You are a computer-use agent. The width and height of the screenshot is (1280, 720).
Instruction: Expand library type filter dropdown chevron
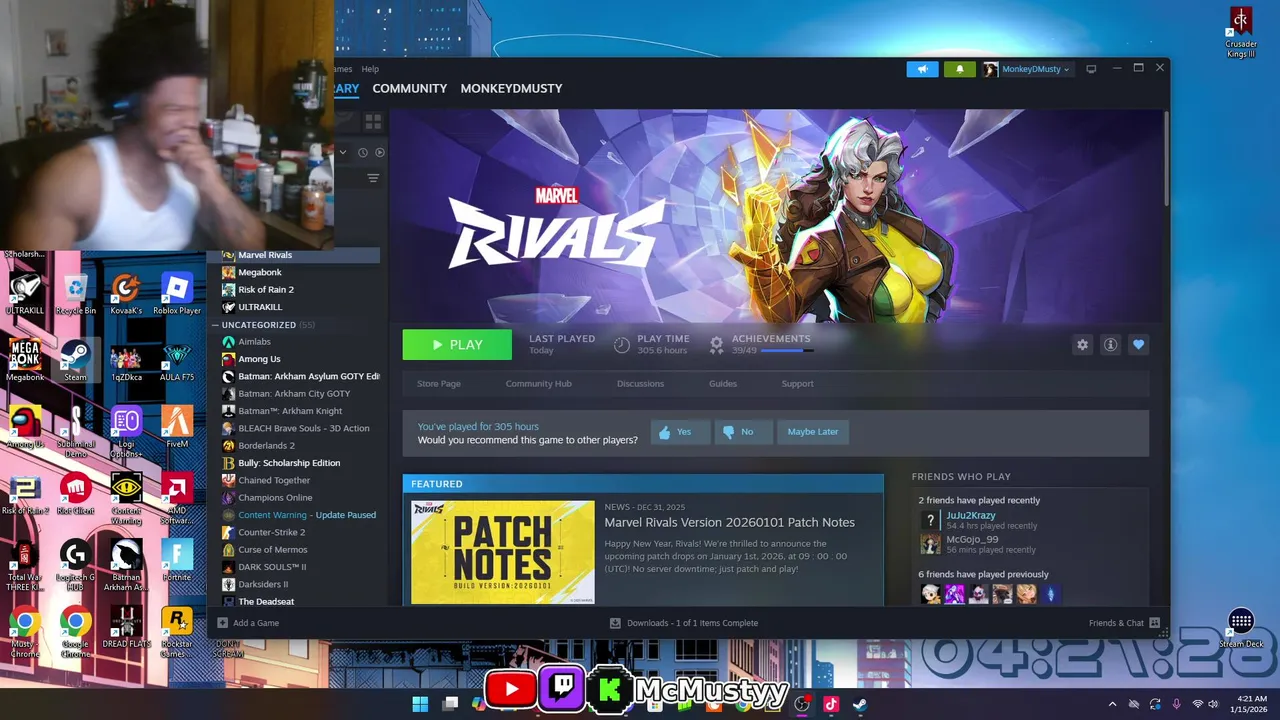[343, 152]
